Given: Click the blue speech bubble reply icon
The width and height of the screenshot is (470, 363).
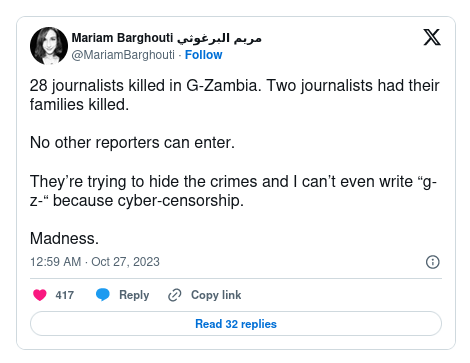Looking at the screenshot, I should [103, 295].
